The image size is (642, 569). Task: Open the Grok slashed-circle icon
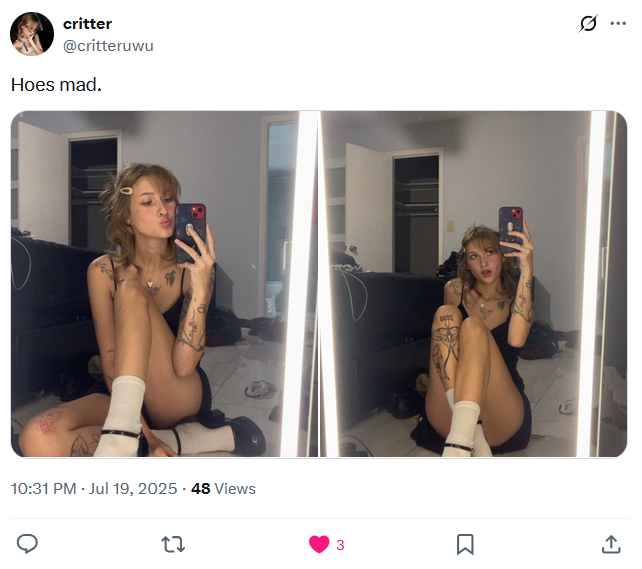pyautogui.click(x=588, y=23)
